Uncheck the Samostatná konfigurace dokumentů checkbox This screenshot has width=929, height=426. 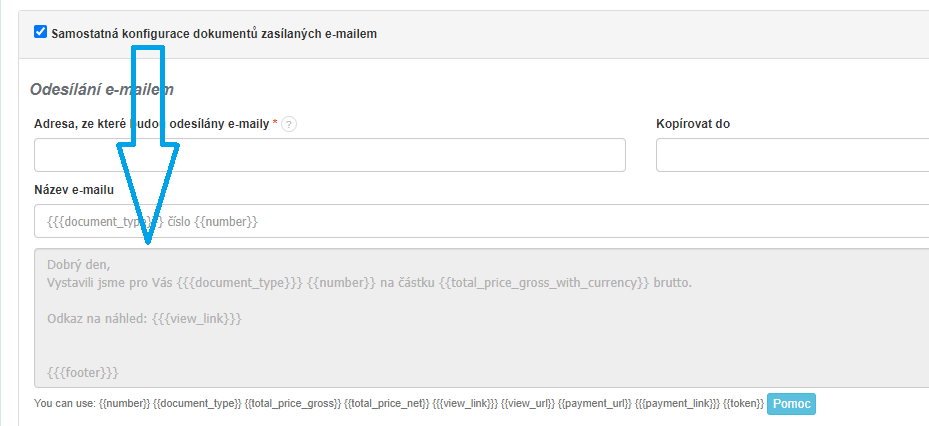(x=41, y=32)
